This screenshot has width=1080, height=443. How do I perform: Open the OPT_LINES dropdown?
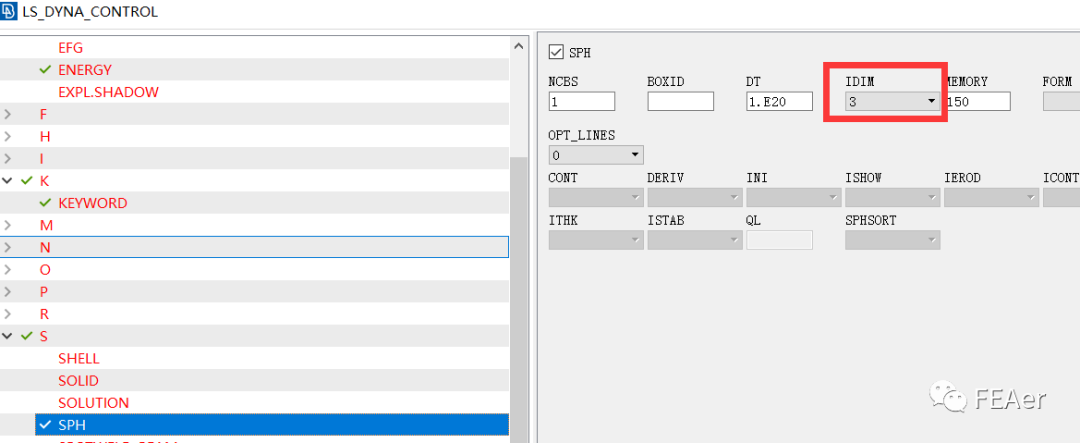[596, 155]
